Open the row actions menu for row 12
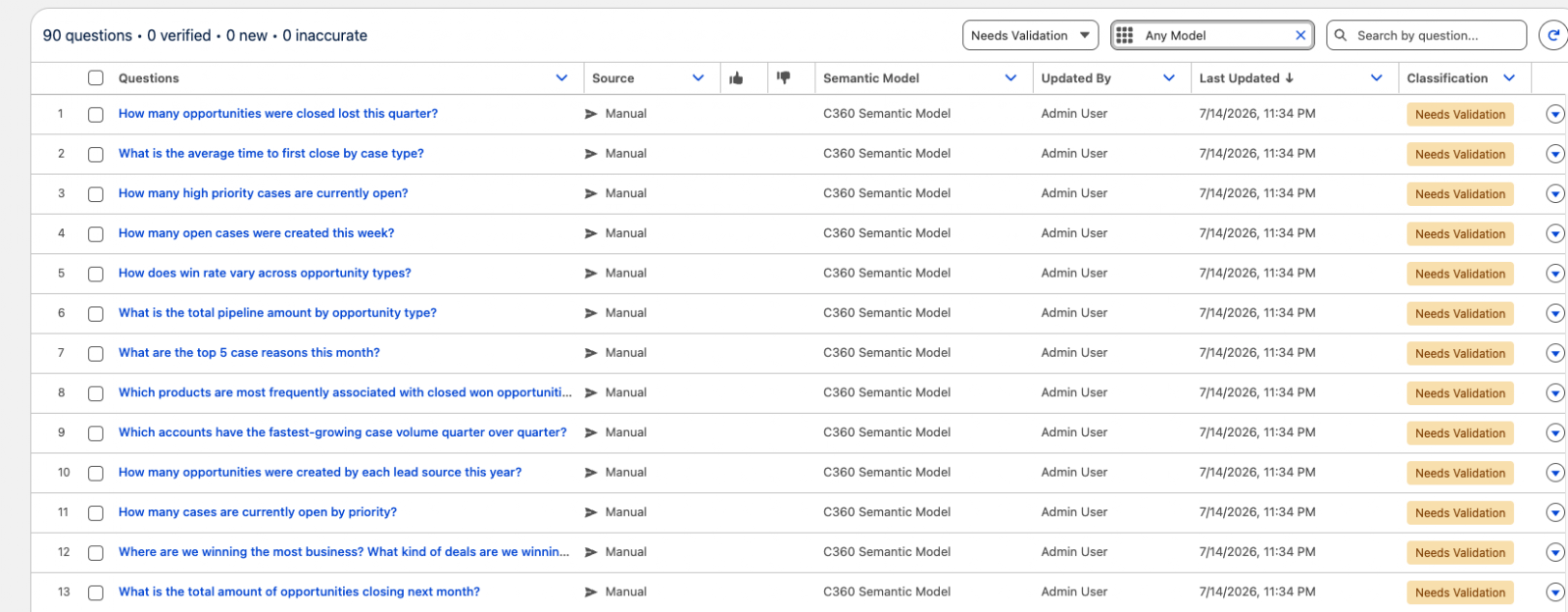The image size is (1568, 612). click(x=1554, y=552)
